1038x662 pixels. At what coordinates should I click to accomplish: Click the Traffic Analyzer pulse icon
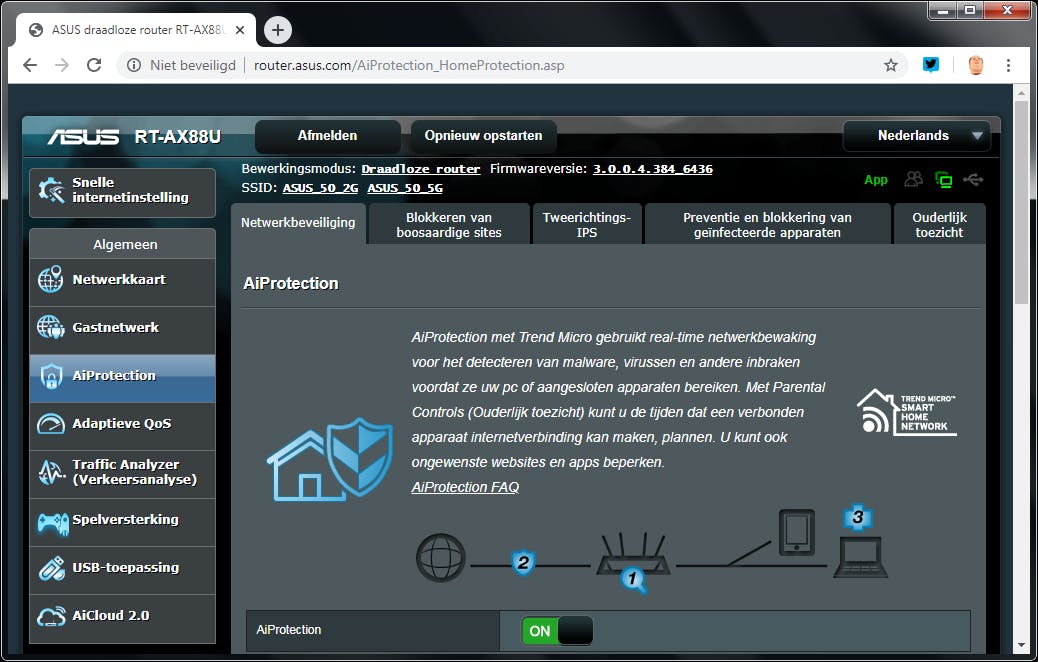(x=51, y=472)
